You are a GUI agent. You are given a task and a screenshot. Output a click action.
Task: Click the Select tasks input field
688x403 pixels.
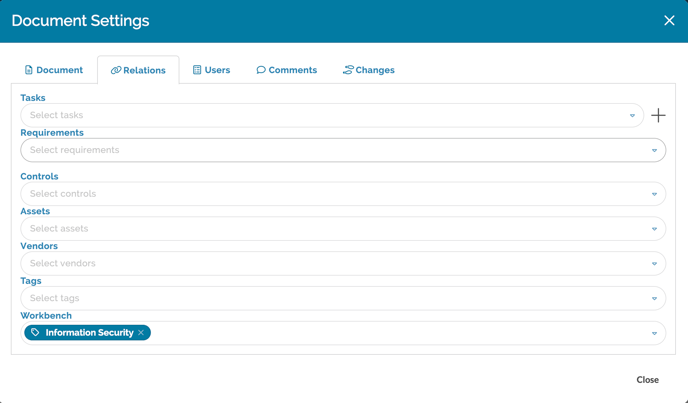point(320,116)
